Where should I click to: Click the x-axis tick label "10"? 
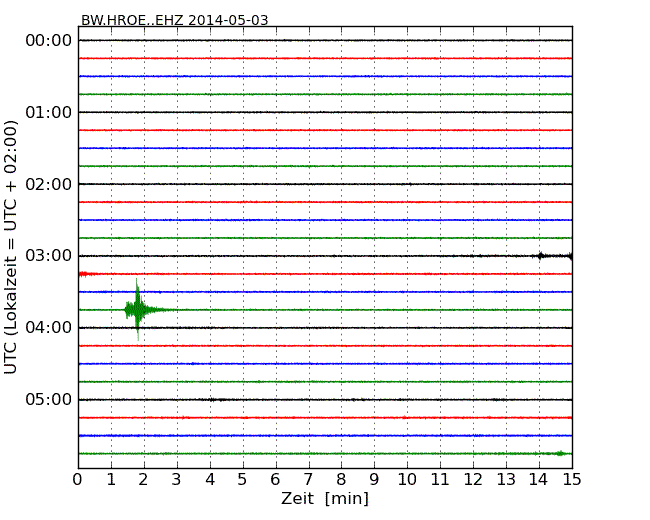coord(407,480)
